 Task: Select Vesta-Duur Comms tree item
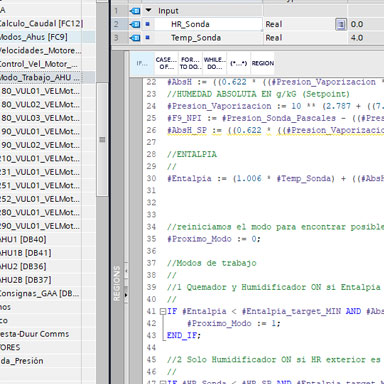pyautogui.click(x=35, y=334)
